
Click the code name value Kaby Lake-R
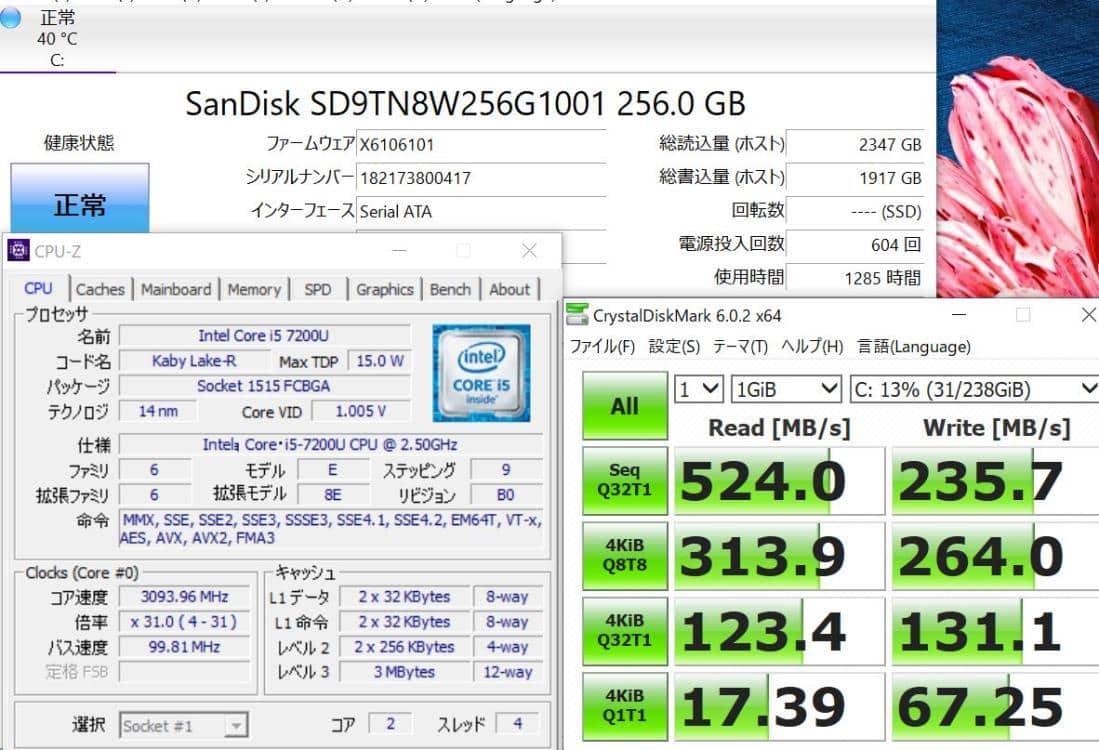[194, 361]
